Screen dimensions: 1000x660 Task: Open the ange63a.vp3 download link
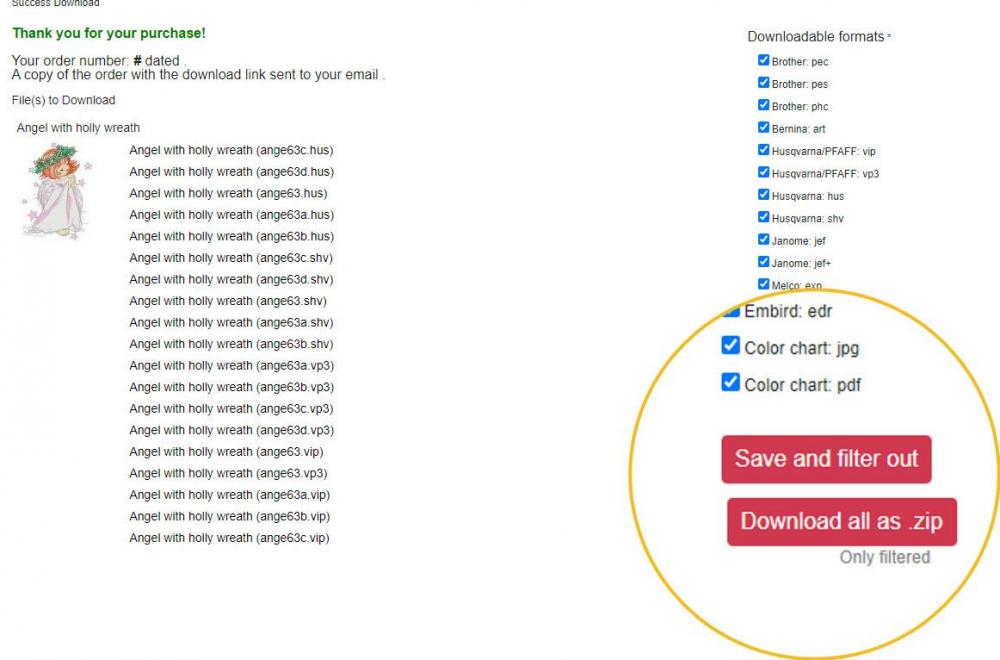pos(232,366)
